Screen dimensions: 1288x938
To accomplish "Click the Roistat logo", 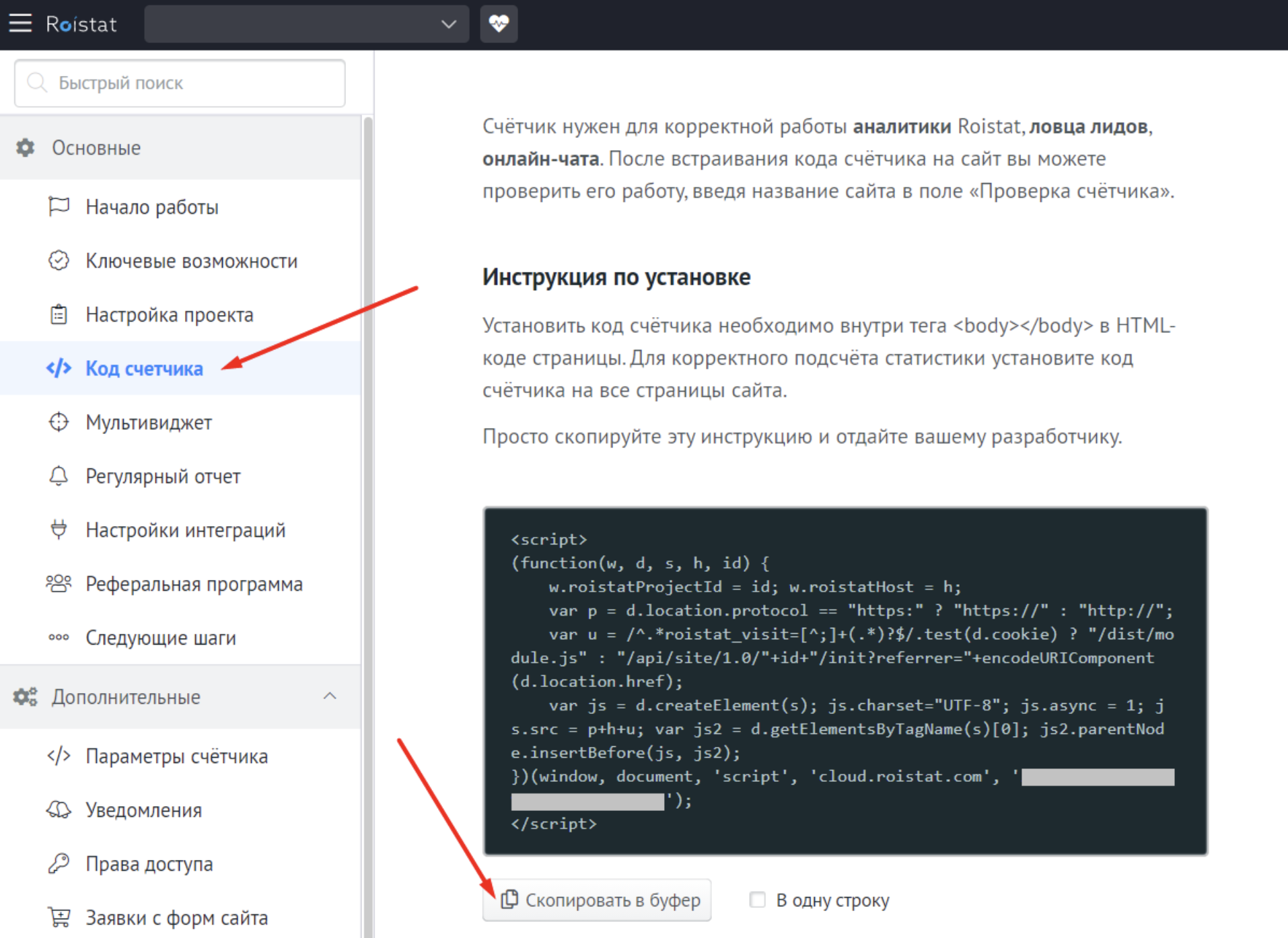I will point(81,24).
